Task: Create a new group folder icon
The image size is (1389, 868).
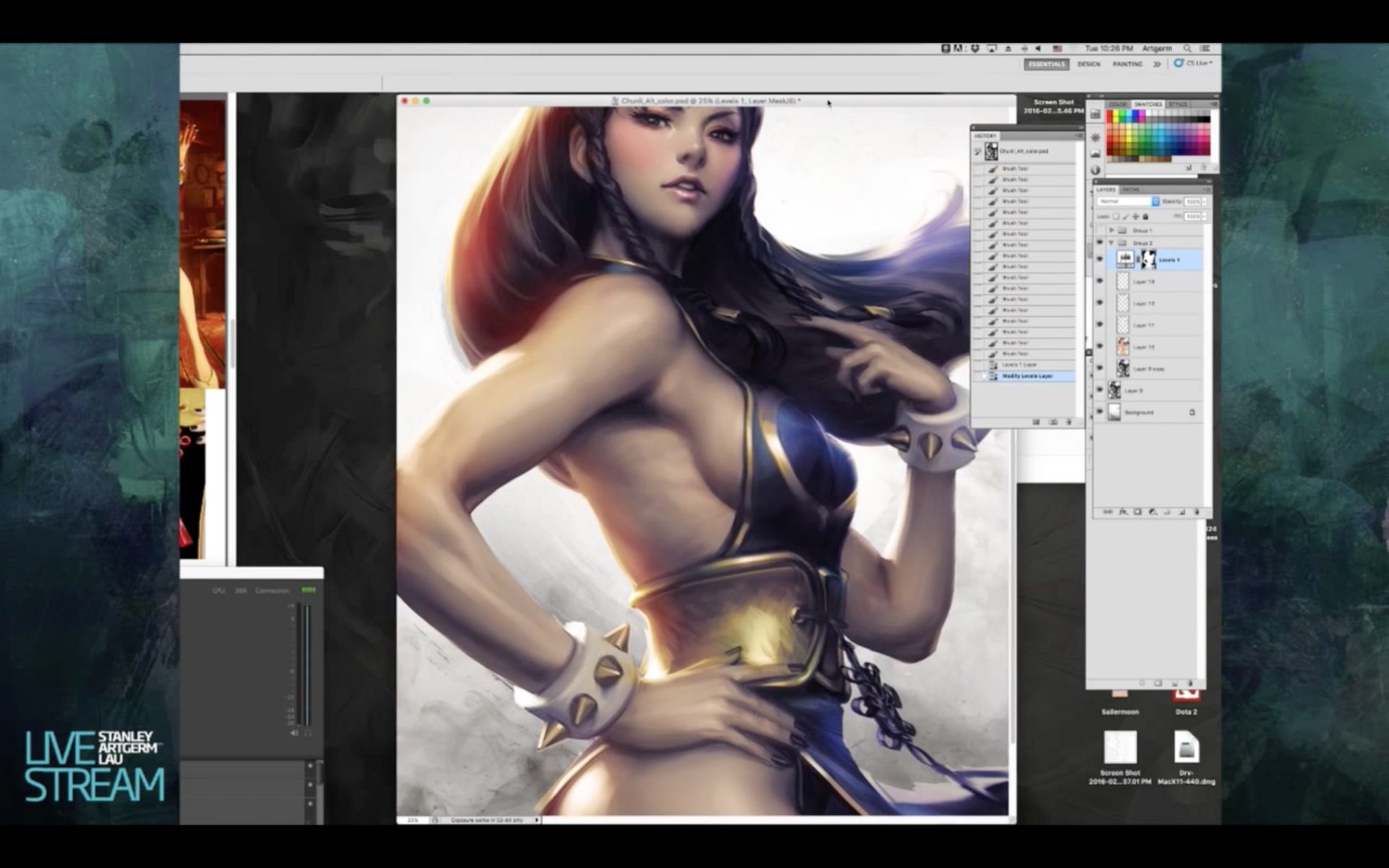Action: pos(1166,512)
